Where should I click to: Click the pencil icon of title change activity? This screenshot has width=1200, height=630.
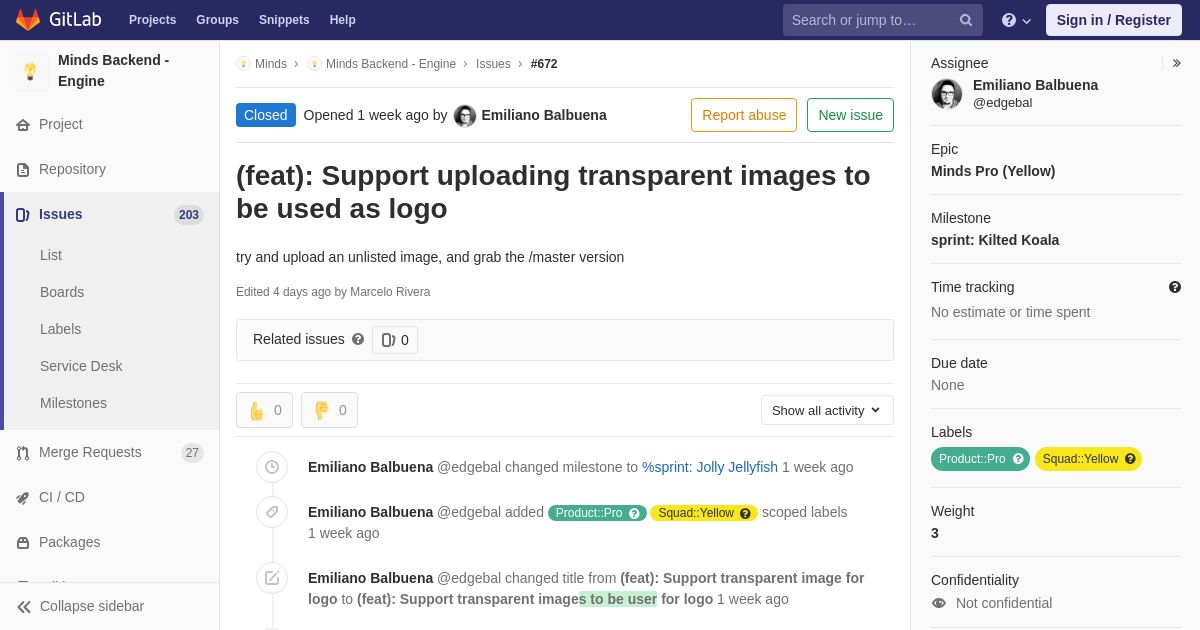pyautogui.click(x=272, y=578)
